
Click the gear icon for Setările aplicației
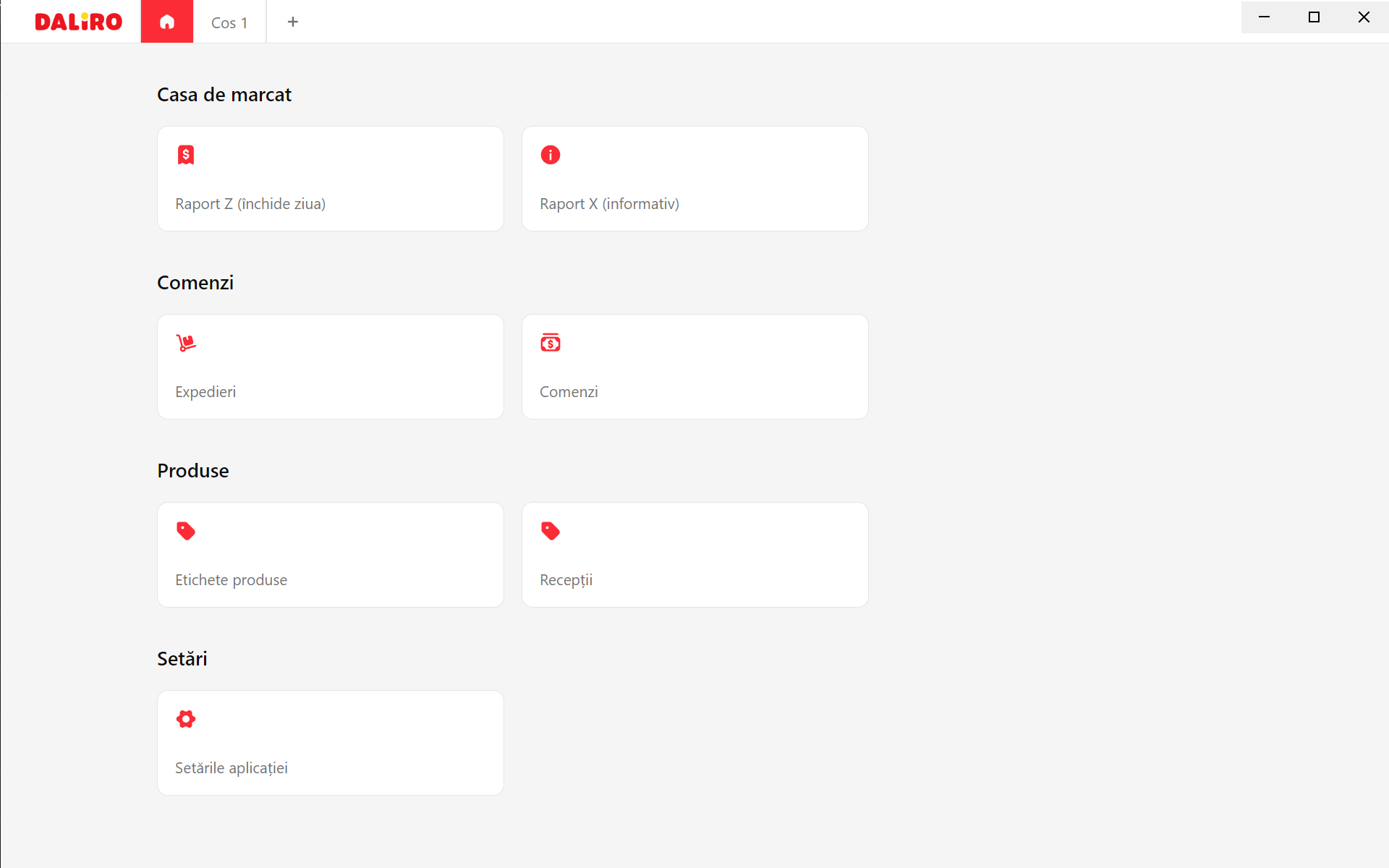pyautogui.click(x=186, y=719)
